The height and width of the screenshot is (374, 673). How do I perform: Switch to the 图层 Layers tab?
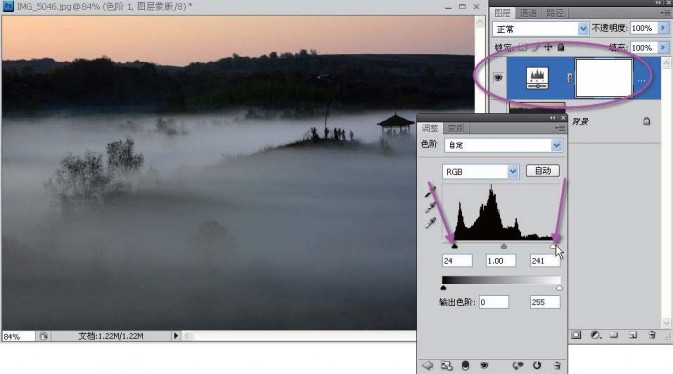503,13
